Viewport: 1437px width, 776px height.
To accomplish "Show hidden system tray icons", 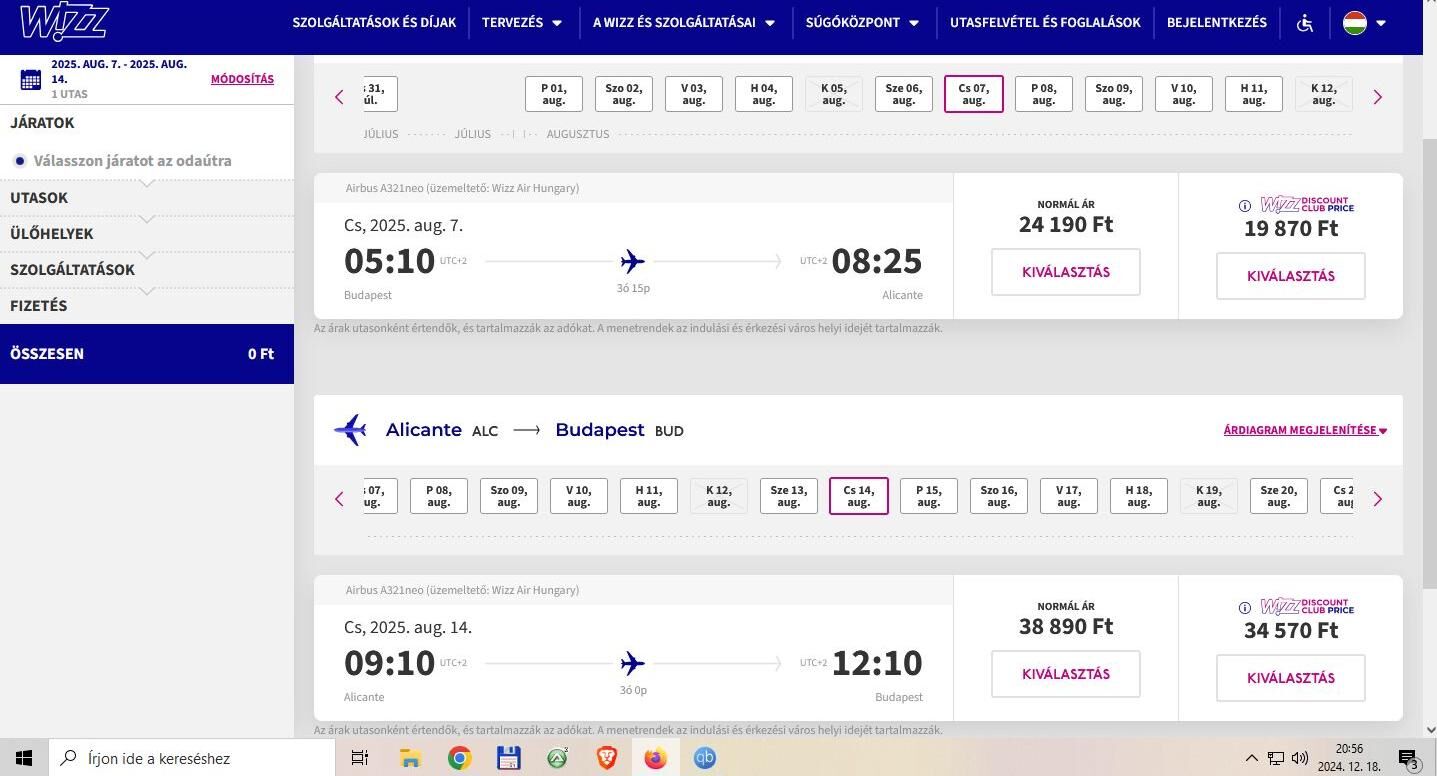I will [1251, 758].
